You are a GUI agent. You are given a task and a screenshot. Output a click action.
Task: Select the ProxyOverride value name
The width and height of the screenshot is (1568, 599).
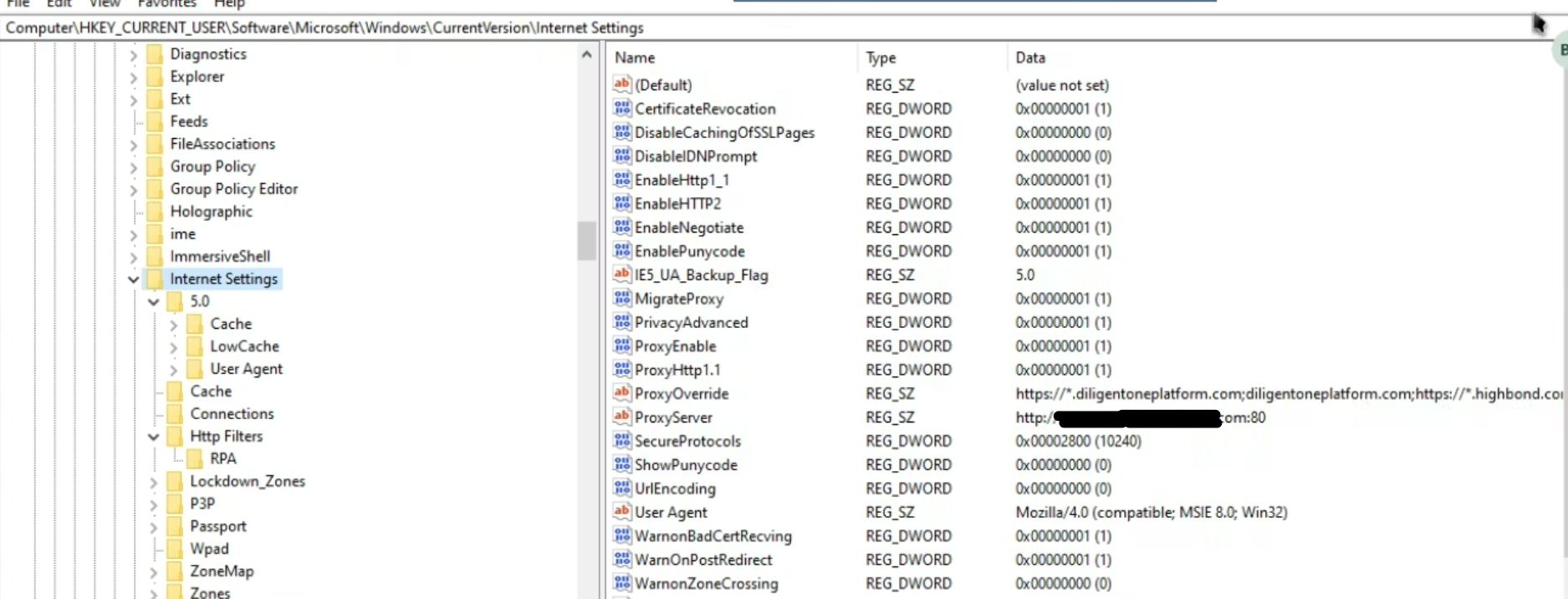coord(682,393)
